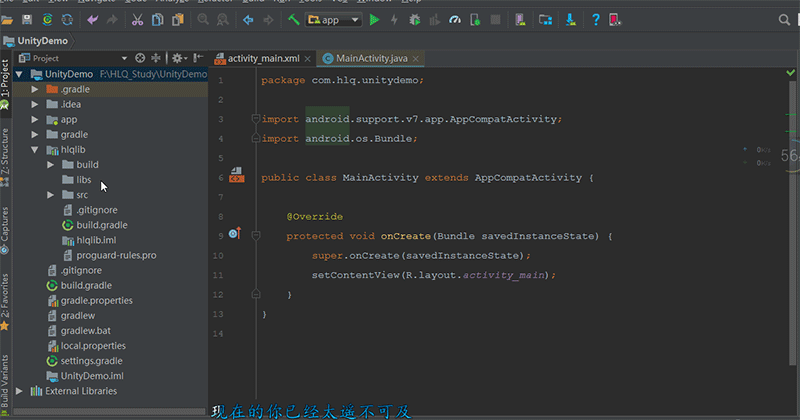Click the Undo arrow in toolbar

[93, 19]
